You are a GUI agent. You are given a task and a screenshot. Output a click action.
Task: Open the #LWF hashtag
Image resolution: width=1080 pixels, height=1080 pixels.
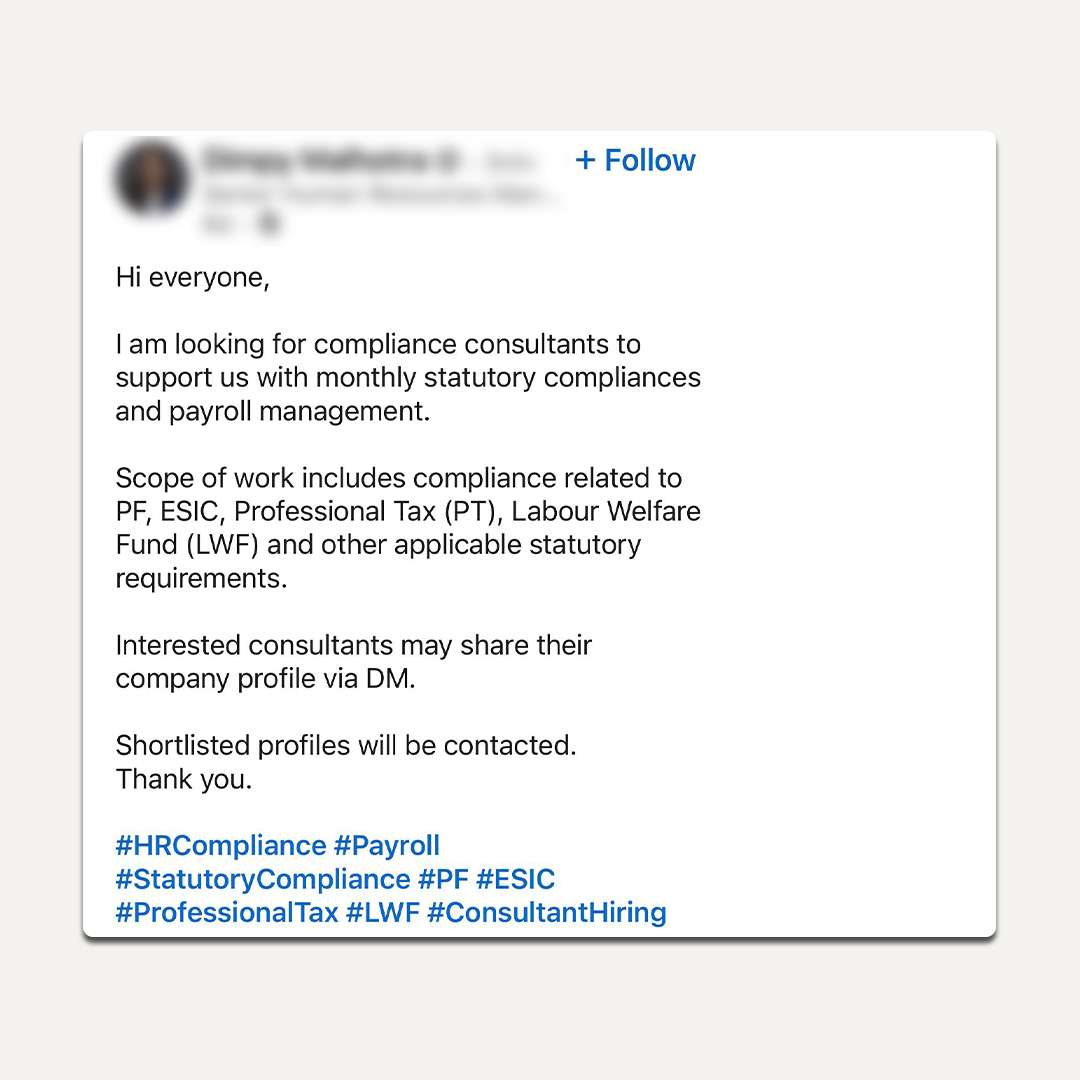tap(382, 913)
